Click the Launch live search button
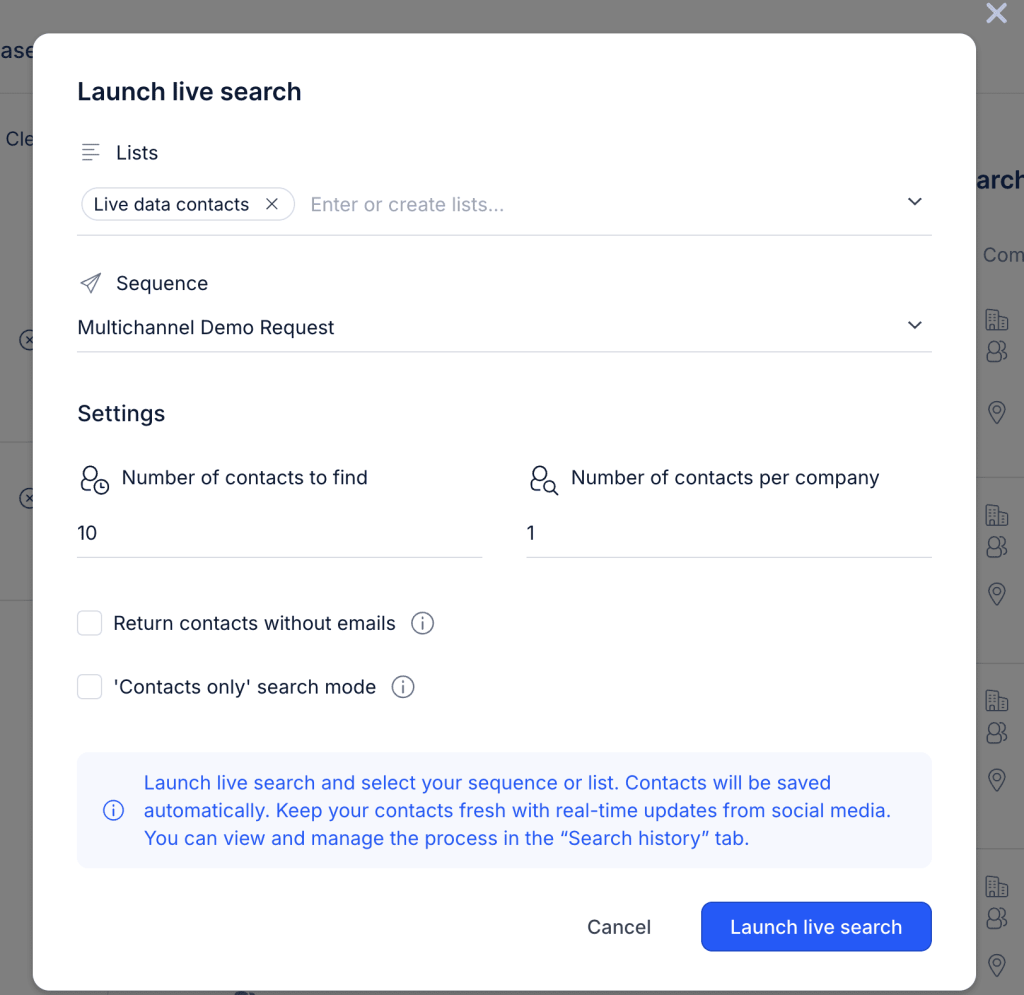 tap(816, 927)
